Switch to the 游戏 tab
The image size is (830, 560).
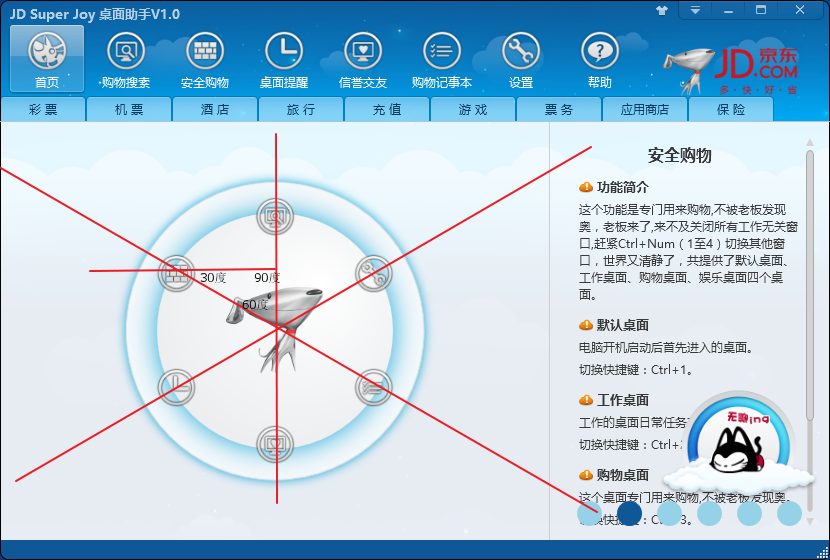click(473, 110)
